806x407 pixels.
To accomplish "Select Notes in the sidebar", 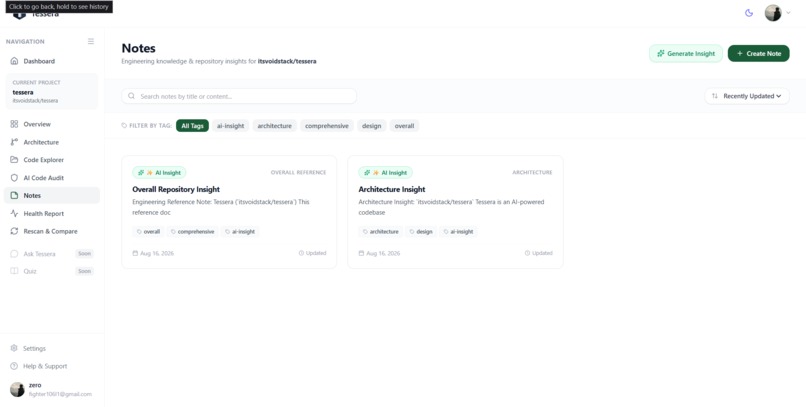I will pyautogui.click(x=51, y=196).
